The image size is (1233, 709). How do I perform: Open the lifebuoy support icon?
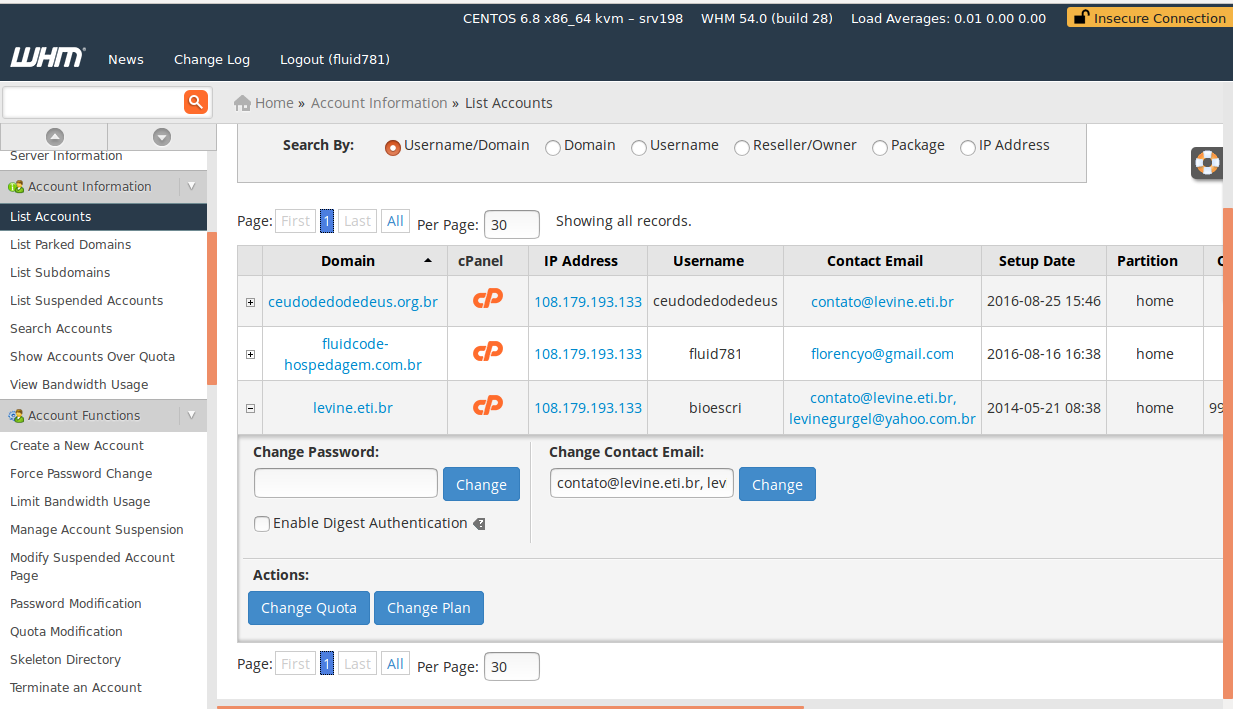pyautogui.click(x=1208, y=162)
